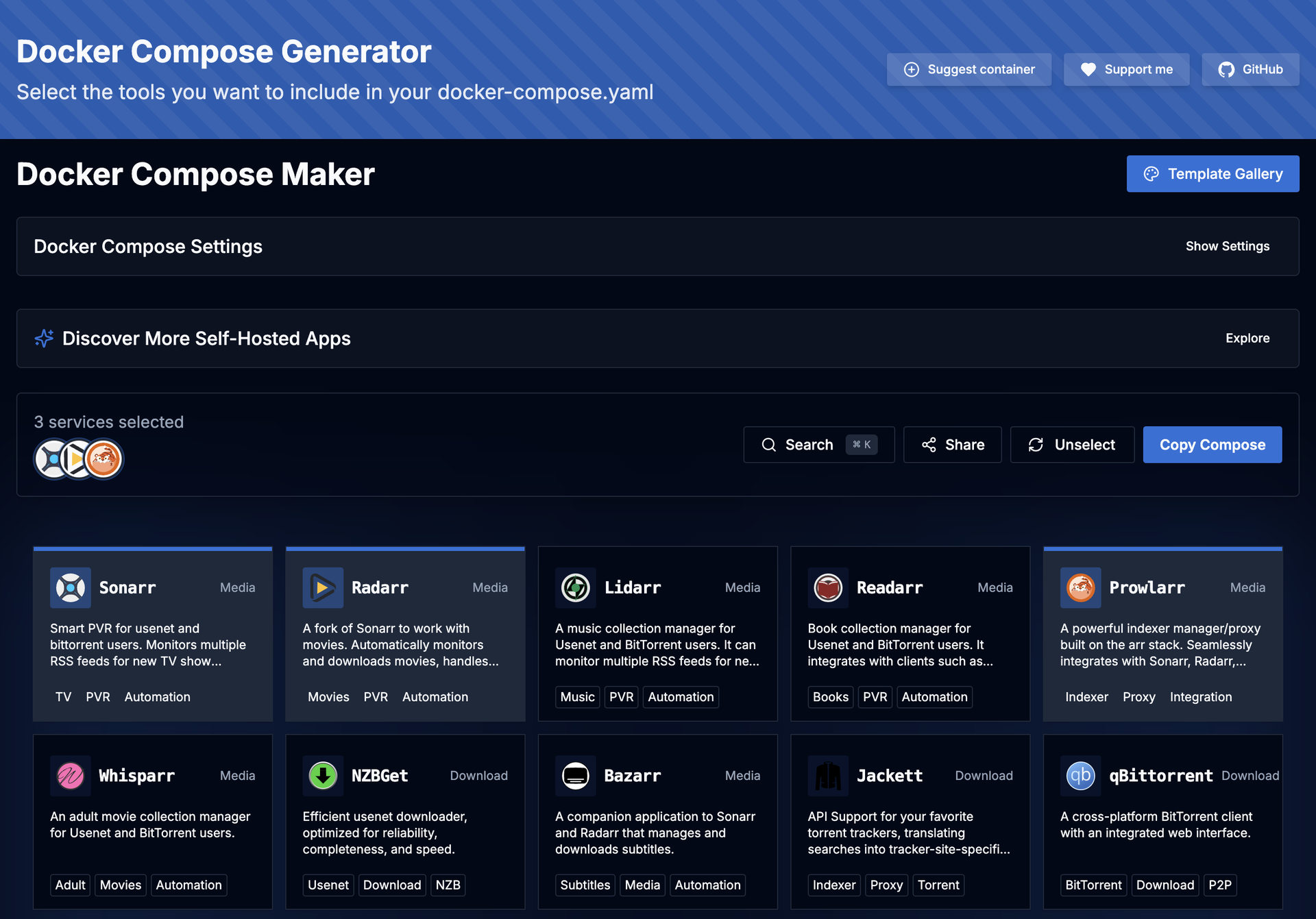Click the qBittorrent logo icon on its card
Viewport: 1316px width, 919px height.
pos(1080,776)
